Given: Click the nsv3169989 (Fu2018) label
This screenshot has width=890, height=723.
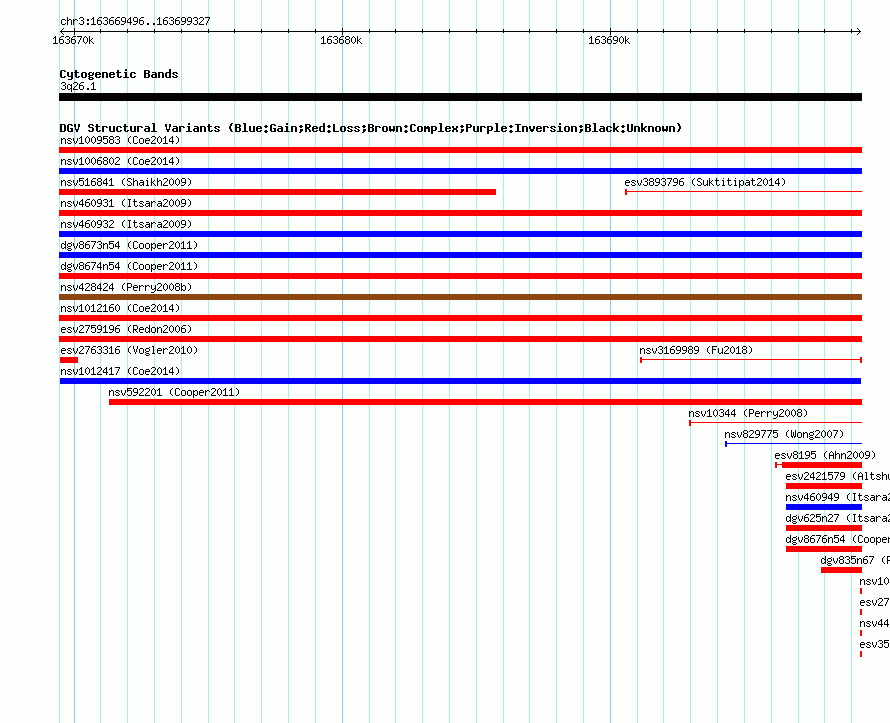Looking at the screenshot, I should 696,350.
